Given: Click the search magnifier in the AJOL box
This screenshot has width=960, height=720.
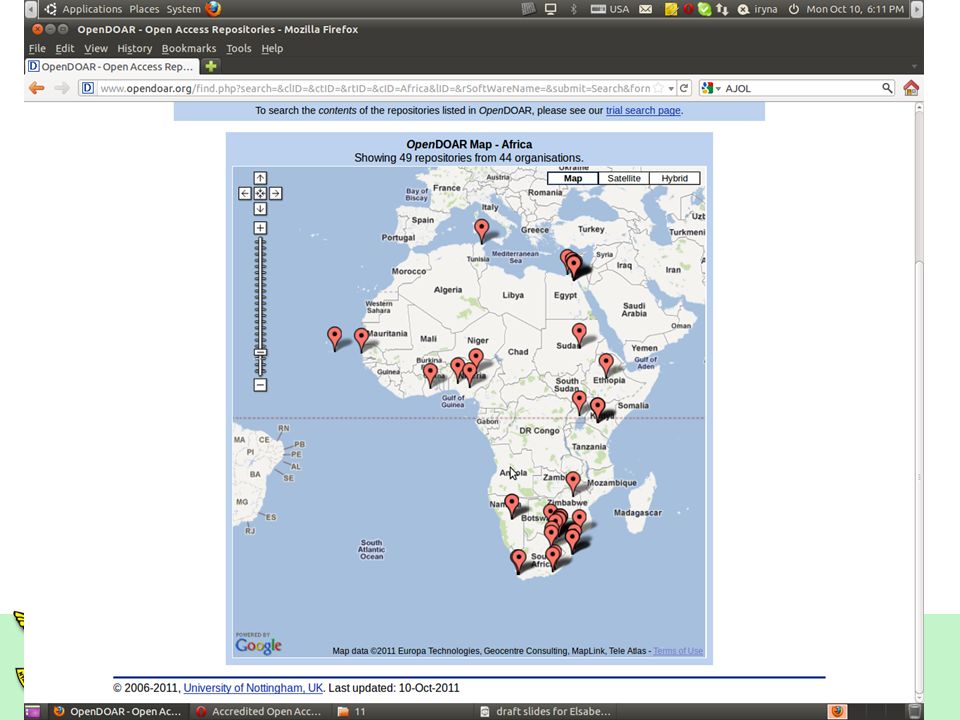Looking at the screenshot, I should point(887,88).
